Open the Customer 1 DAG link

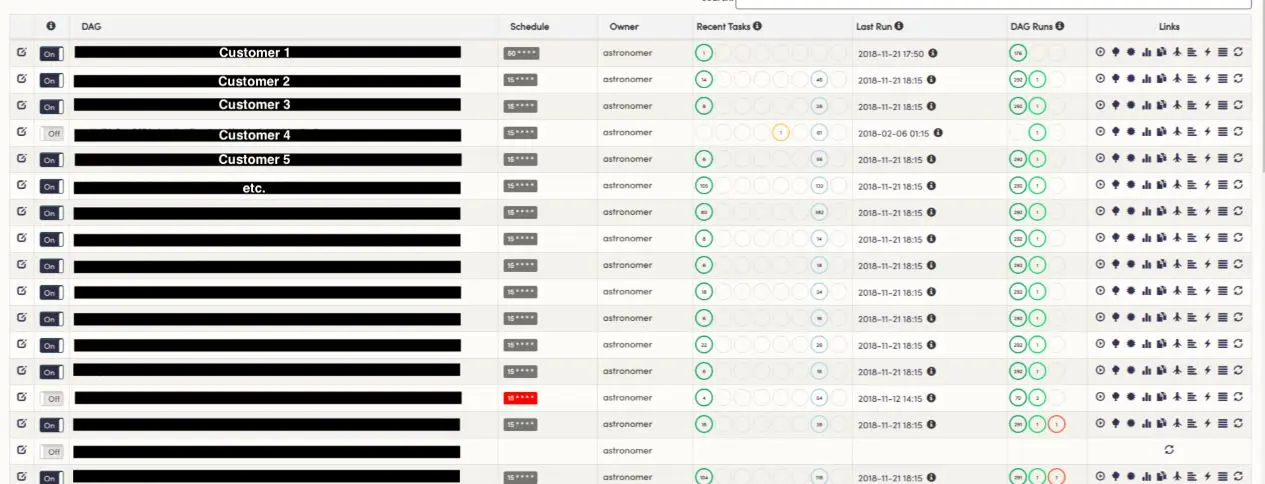[x=268, y=52]
